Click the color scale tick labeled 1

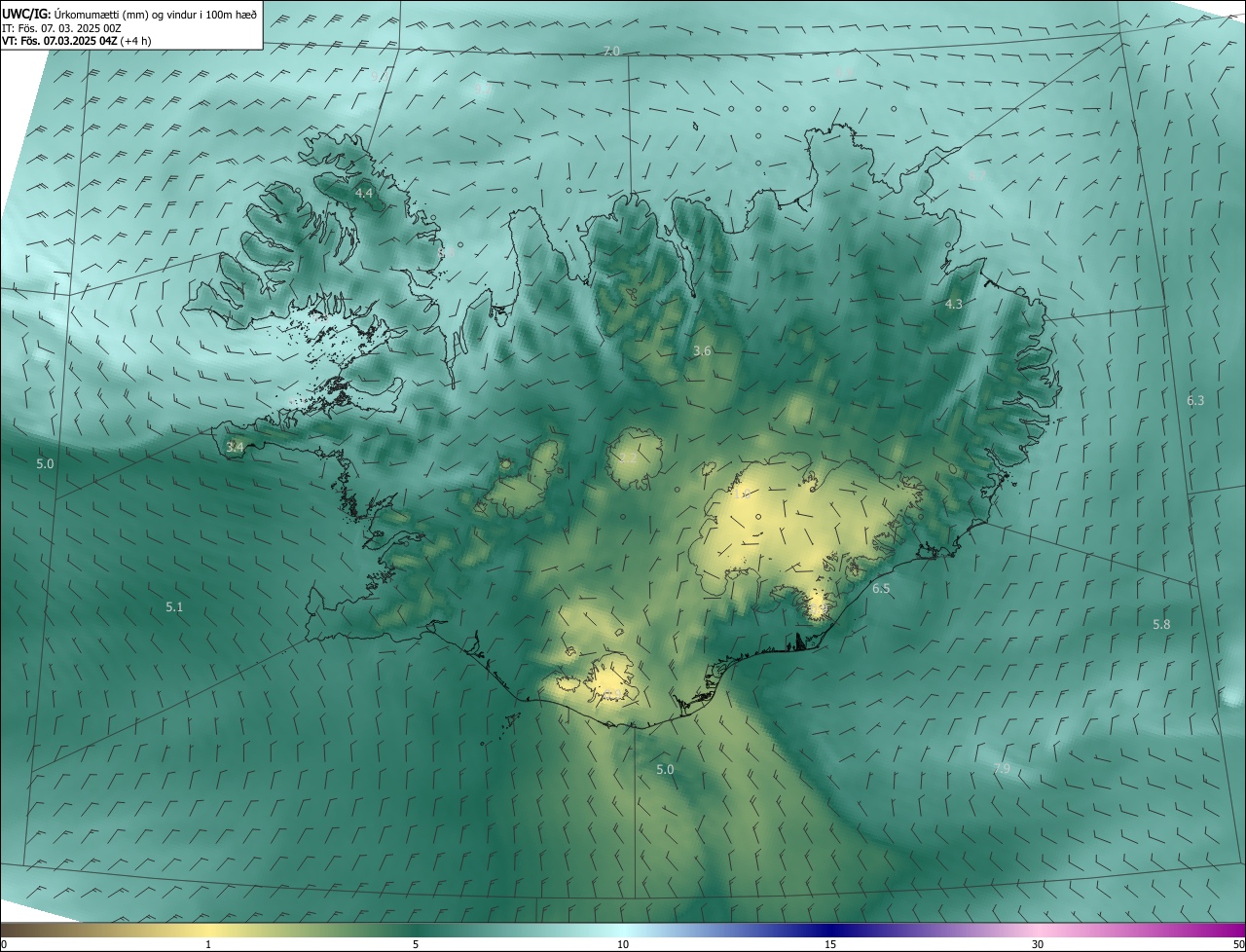click(208, 945)
